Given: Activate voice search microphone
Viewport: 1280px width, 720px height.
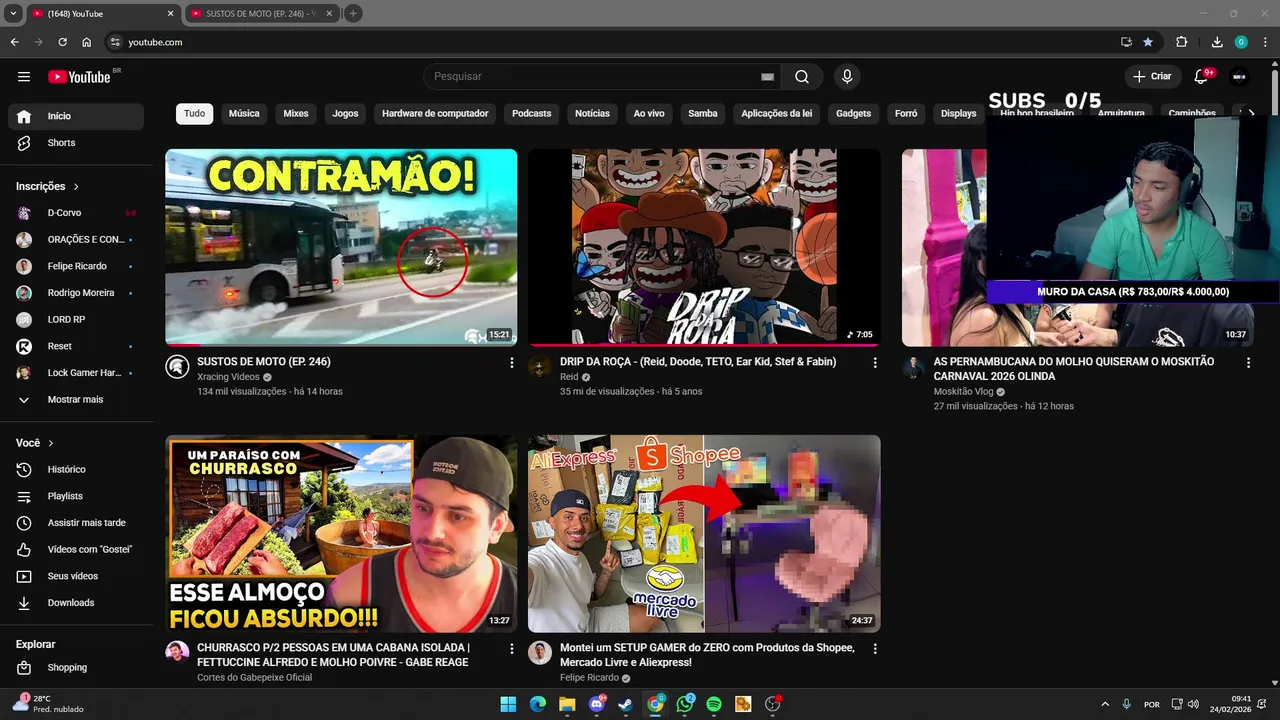Looking at the screenshot, I should coord(847,77).
